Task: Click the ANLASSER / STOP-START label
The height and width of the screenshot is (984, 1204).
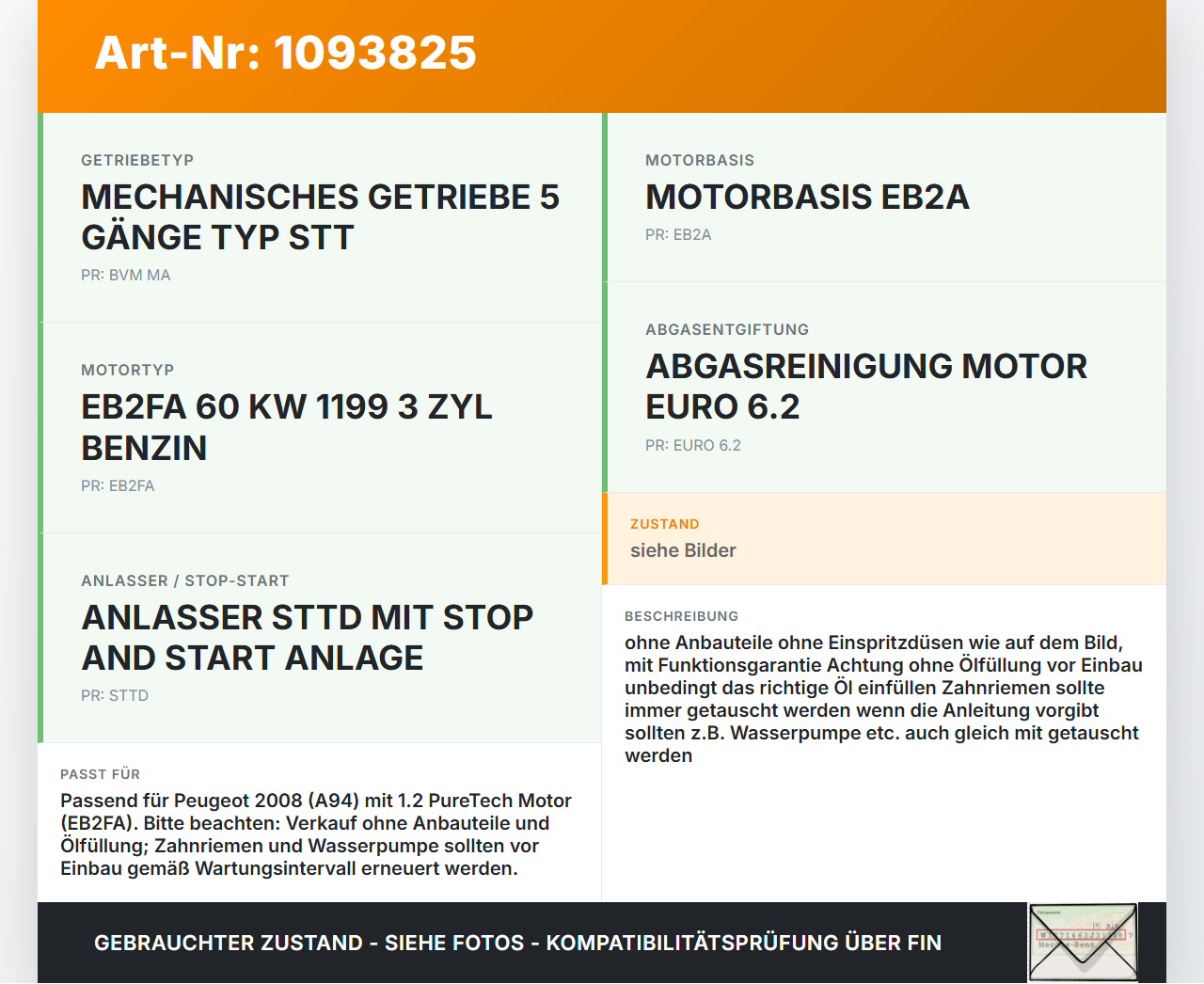Action: tap(185, 580)
